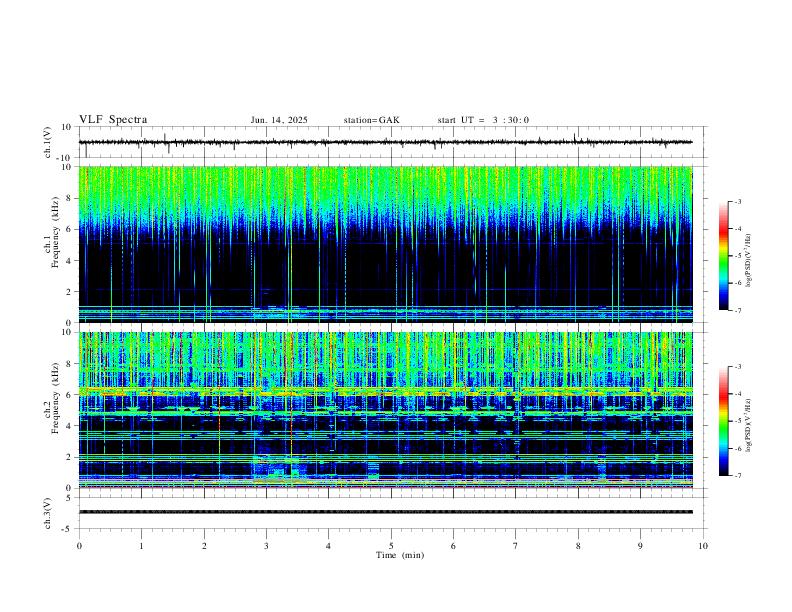Viewport: 792px width, 612px height.
Task: Click the date 'Jun. 14, 2025'
Action: pyautogui.click(x=279, y=120)
